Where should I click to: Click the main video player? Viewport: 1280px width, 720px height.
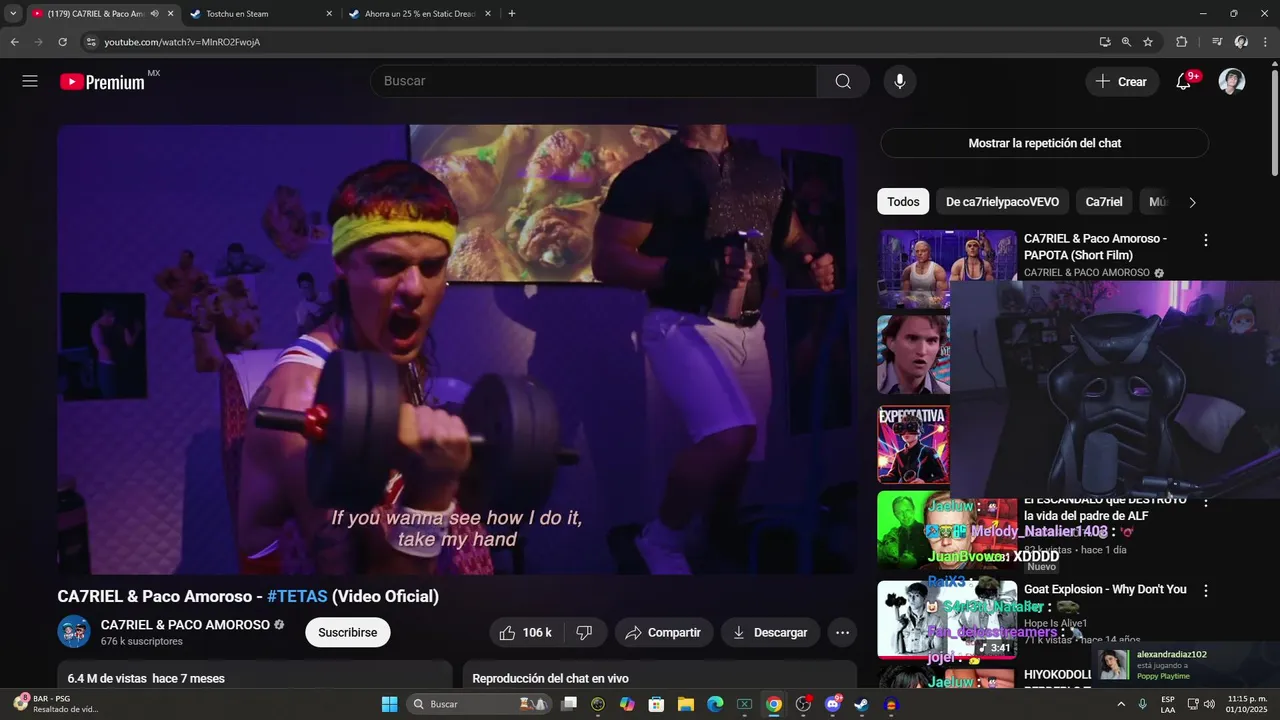coord(457,350)
